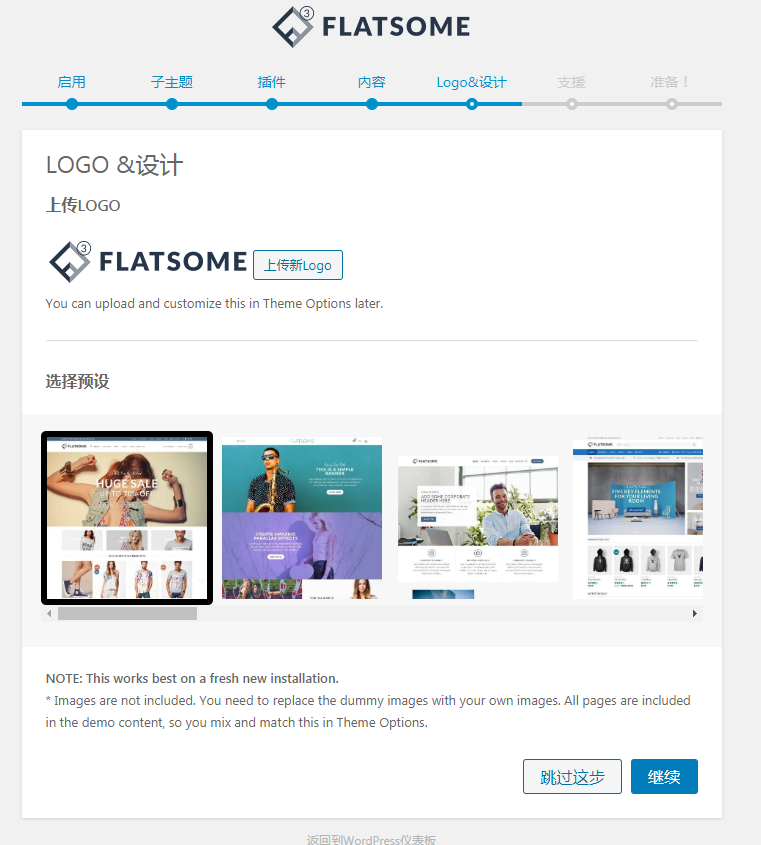Open the 内容 wizard step

372,82
